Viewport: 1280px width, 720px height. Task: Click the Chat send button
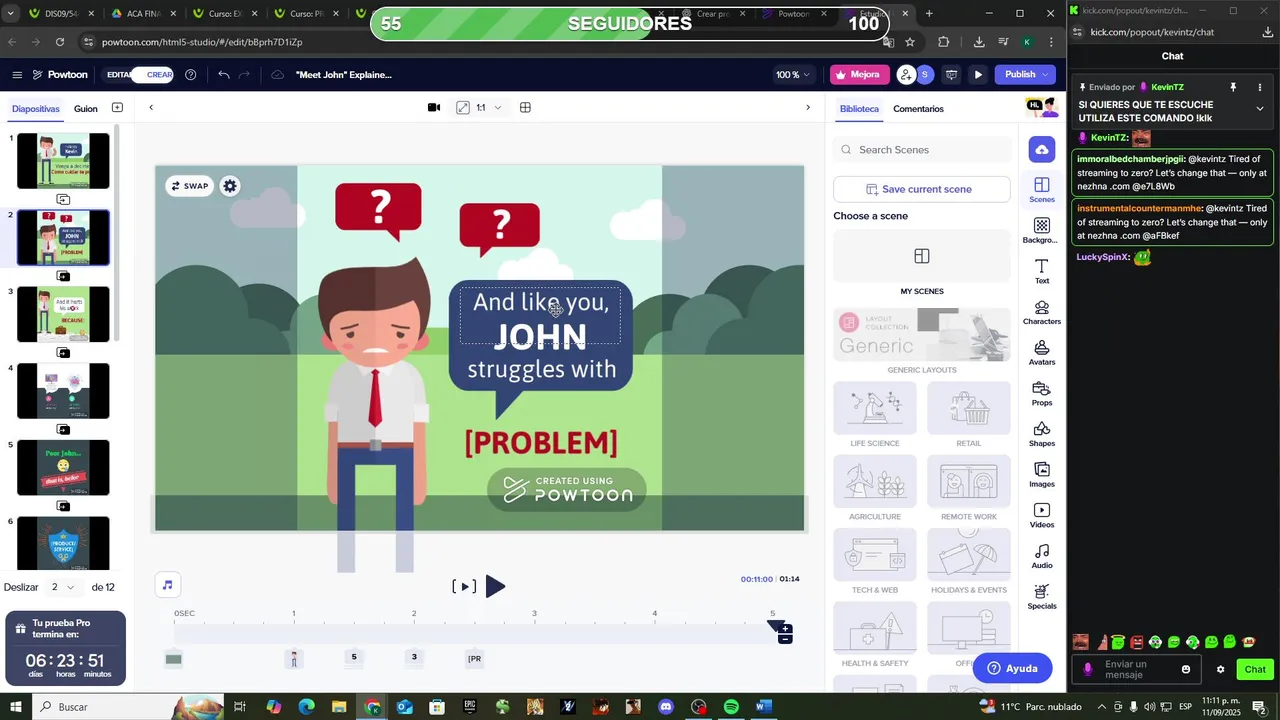(1255, 670)
